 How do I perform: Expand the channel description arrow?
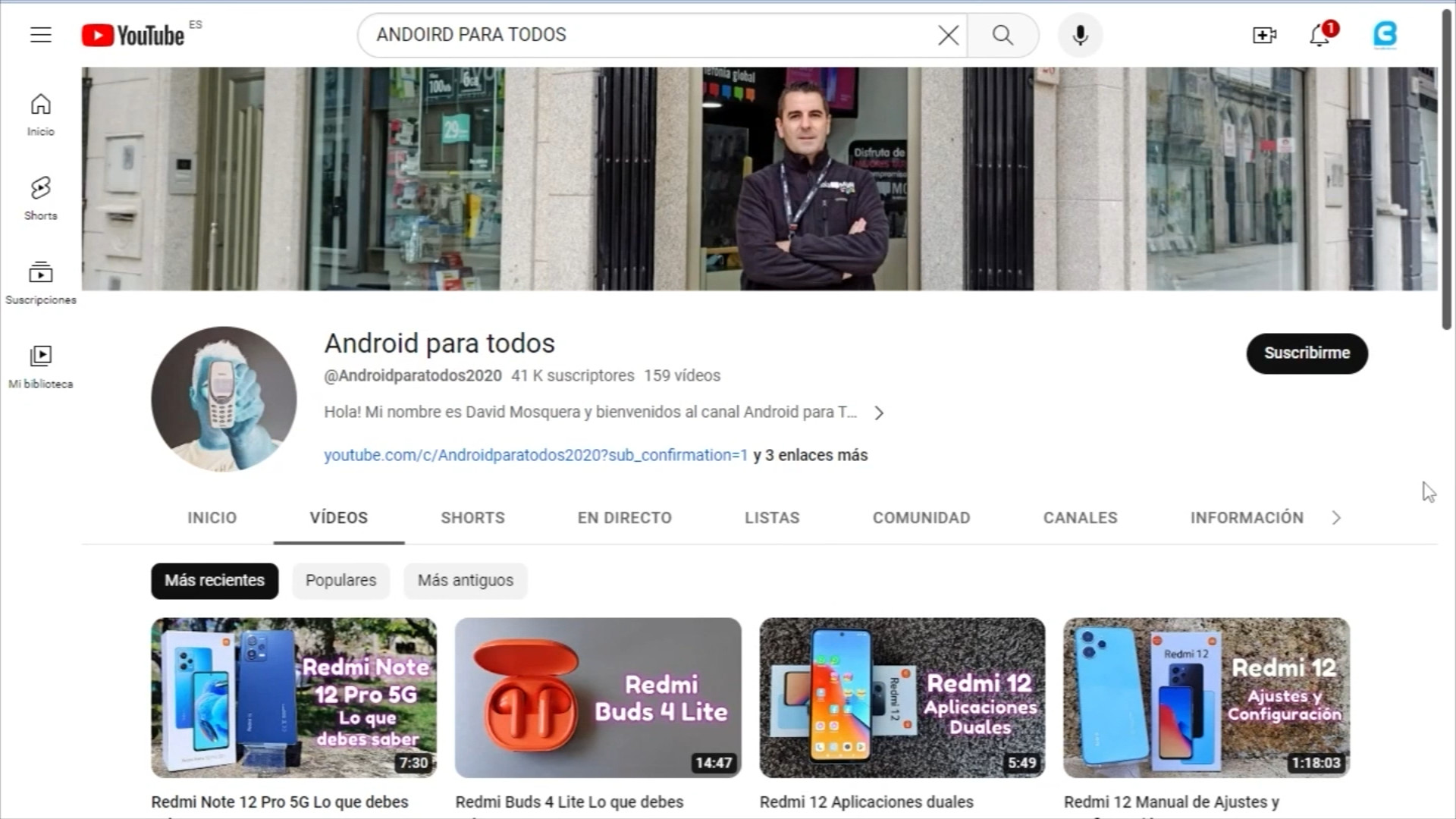click(879, 413)
